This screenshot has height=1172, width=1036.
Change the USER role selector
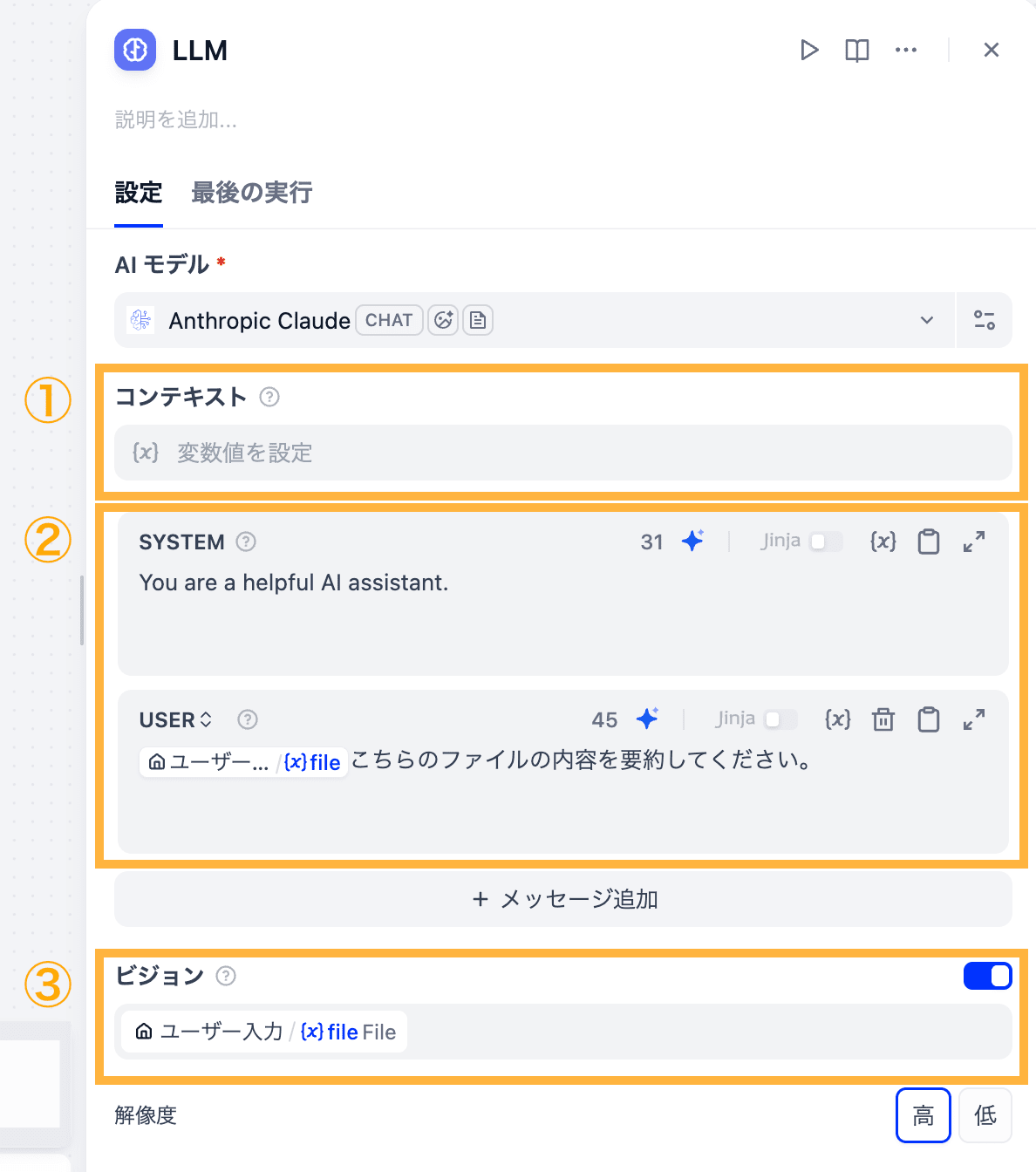176,719
